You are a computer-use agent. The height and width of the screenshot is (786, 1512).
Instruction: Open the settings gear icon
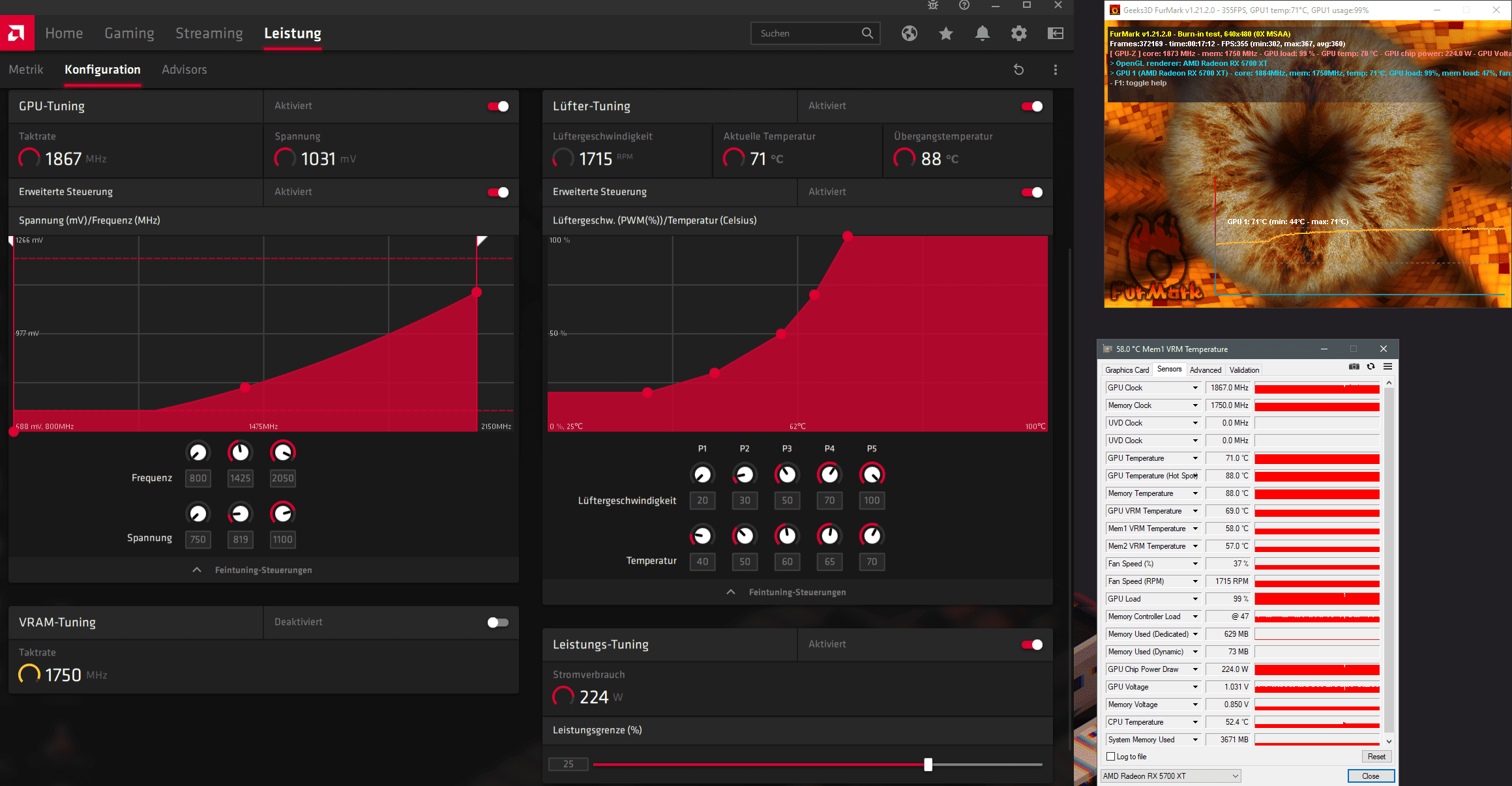coord(1019,33)
